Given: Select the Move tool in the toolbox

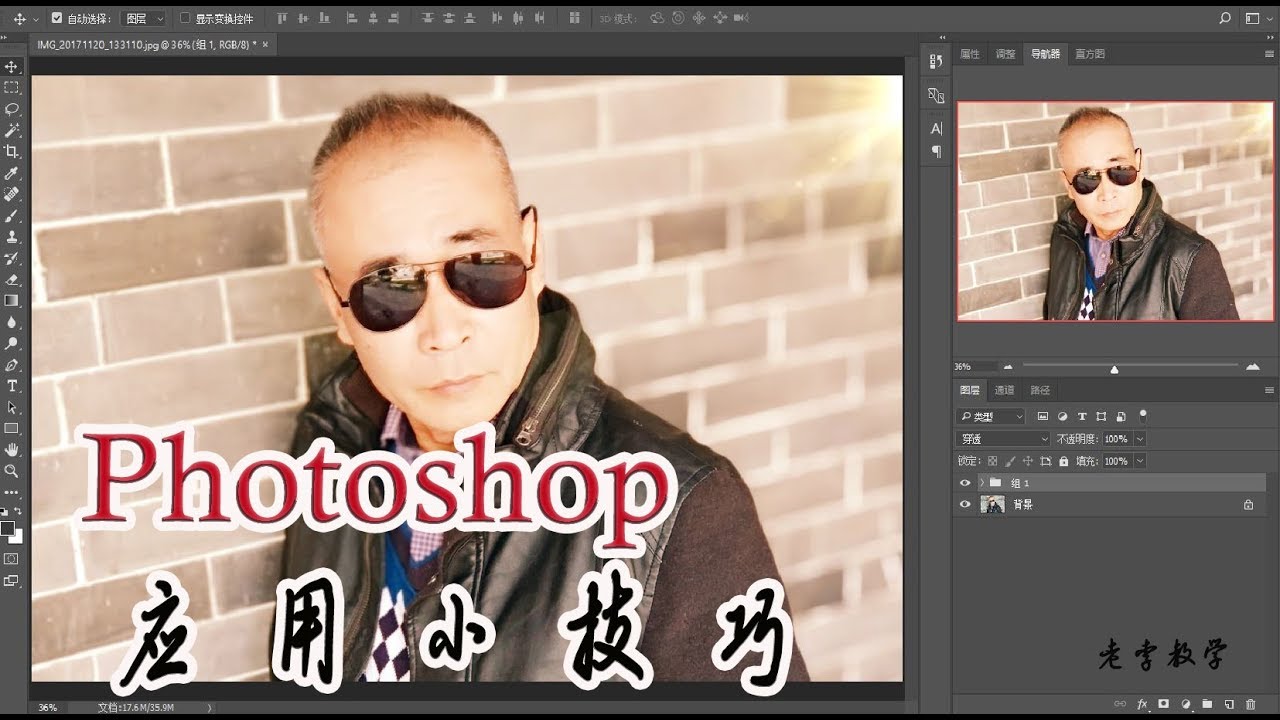Looking at the screenshot, I should coord(12,67).
